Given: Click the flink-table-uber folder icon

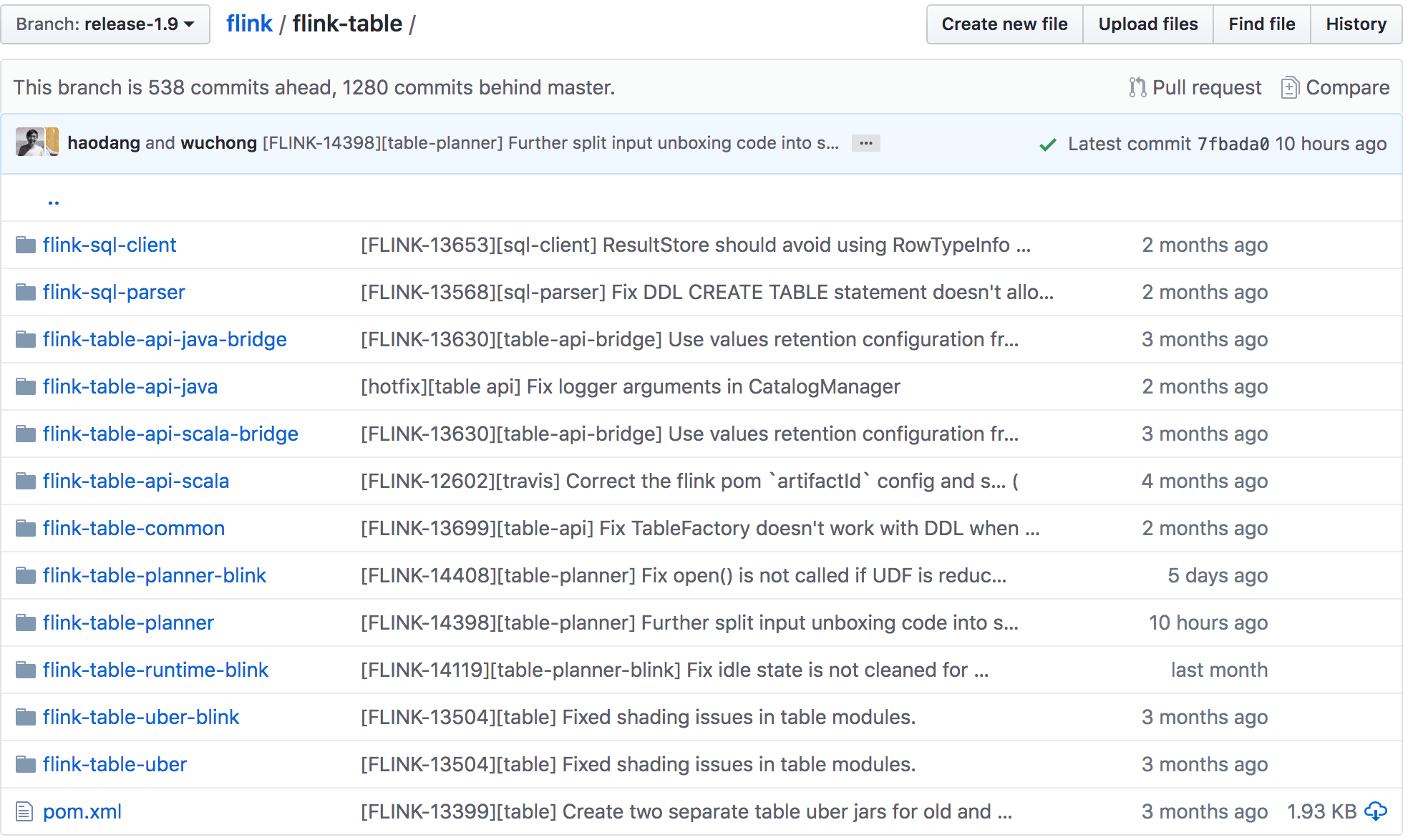Looking at the screenshot, I should pos(26,764).
